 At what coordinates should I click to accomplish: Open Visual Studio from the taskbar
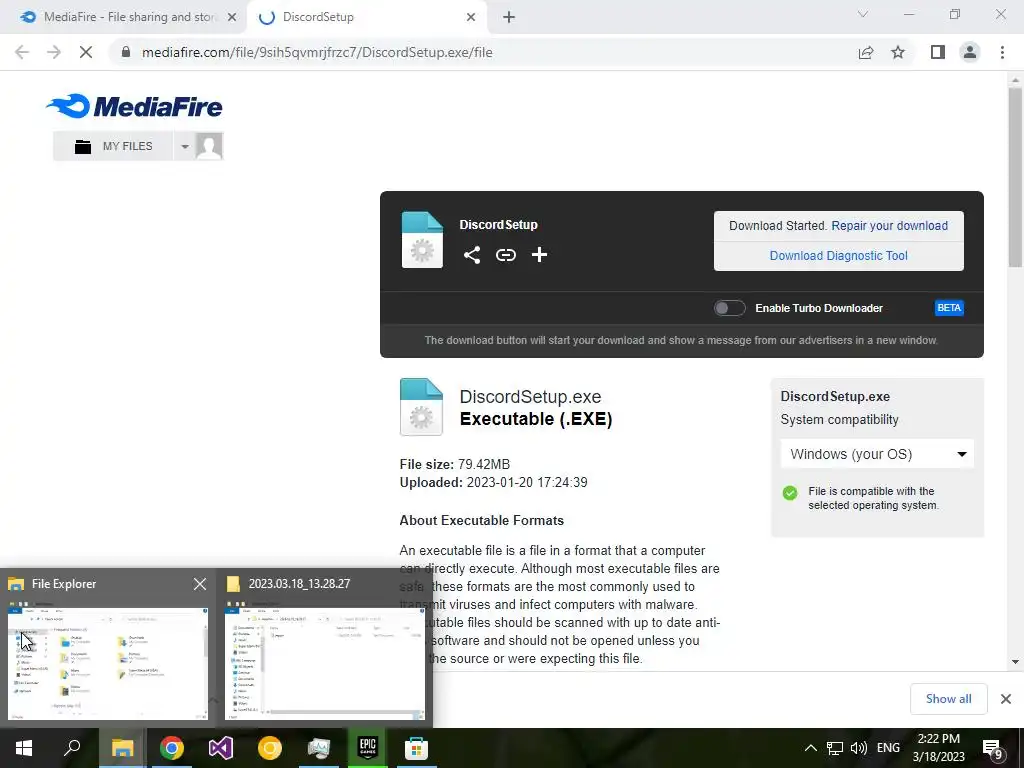click(221, 748)
